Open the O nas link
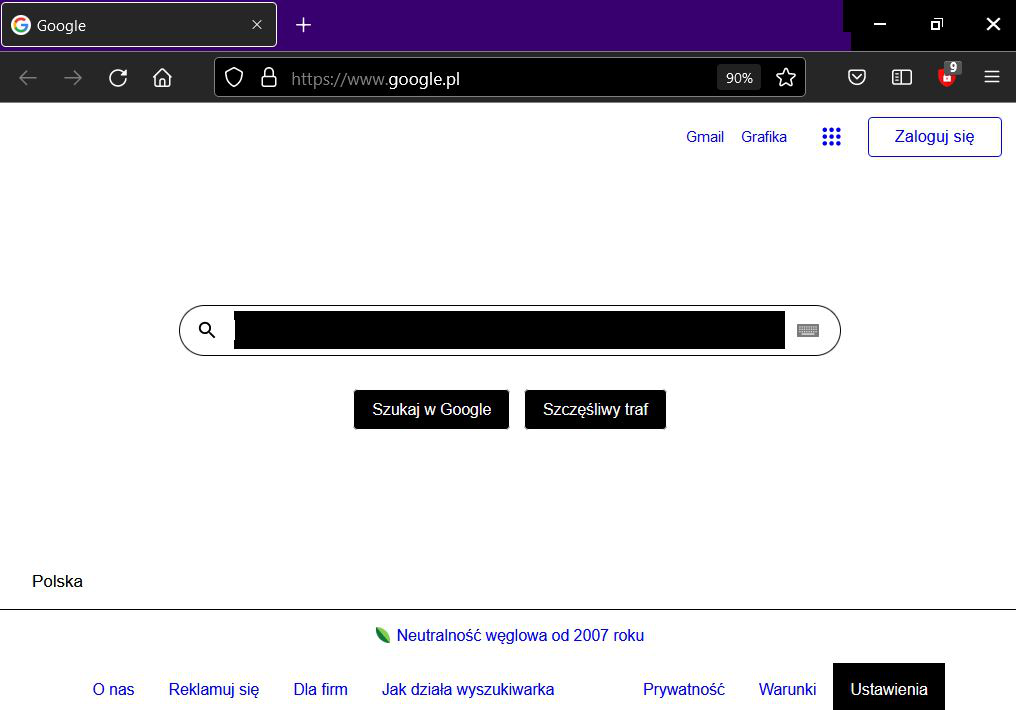This screenshot has height=710, width=1016. tap(113, 689)
